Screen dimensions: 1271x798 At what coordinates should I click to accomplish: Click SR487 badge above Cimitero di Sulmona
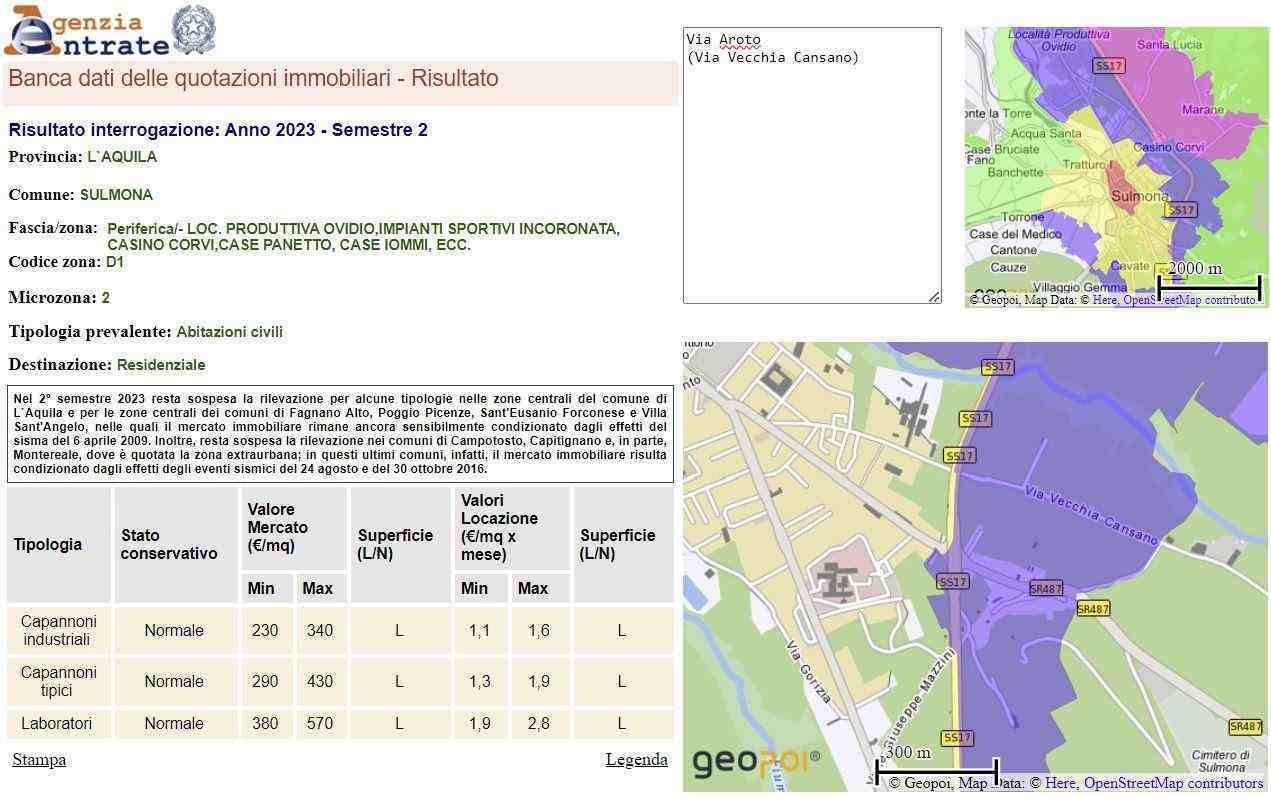[1245, 727]
